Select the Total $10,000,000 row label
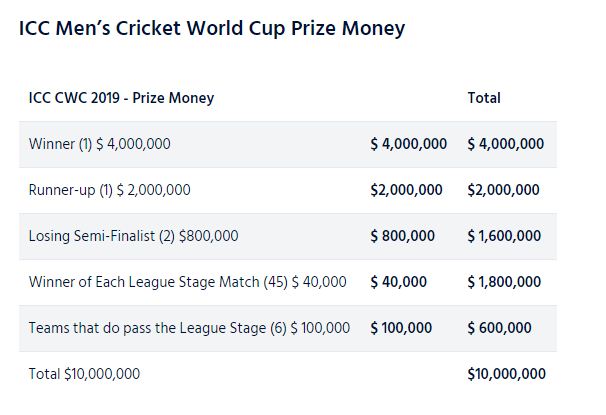Viewport: 606px width, 415px height. point(84,374)
